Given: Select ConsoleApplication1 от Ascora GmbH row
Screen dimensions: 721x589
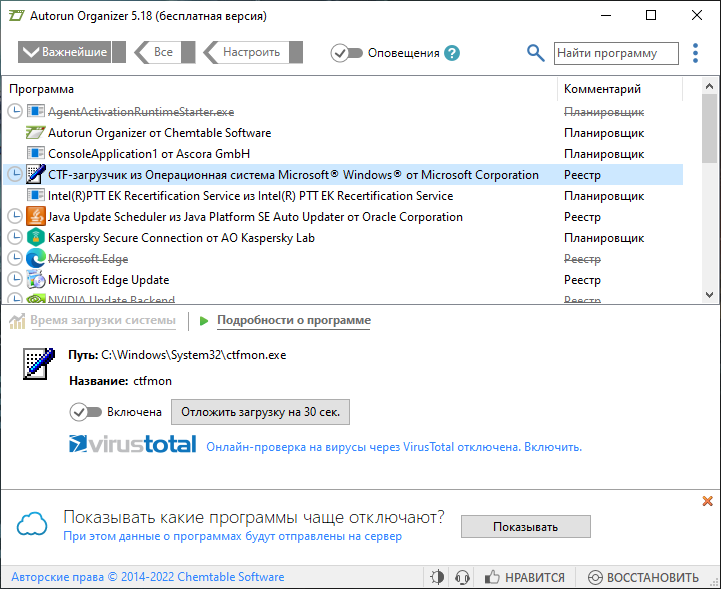Looking at the screenshot, I should (343, 153).
